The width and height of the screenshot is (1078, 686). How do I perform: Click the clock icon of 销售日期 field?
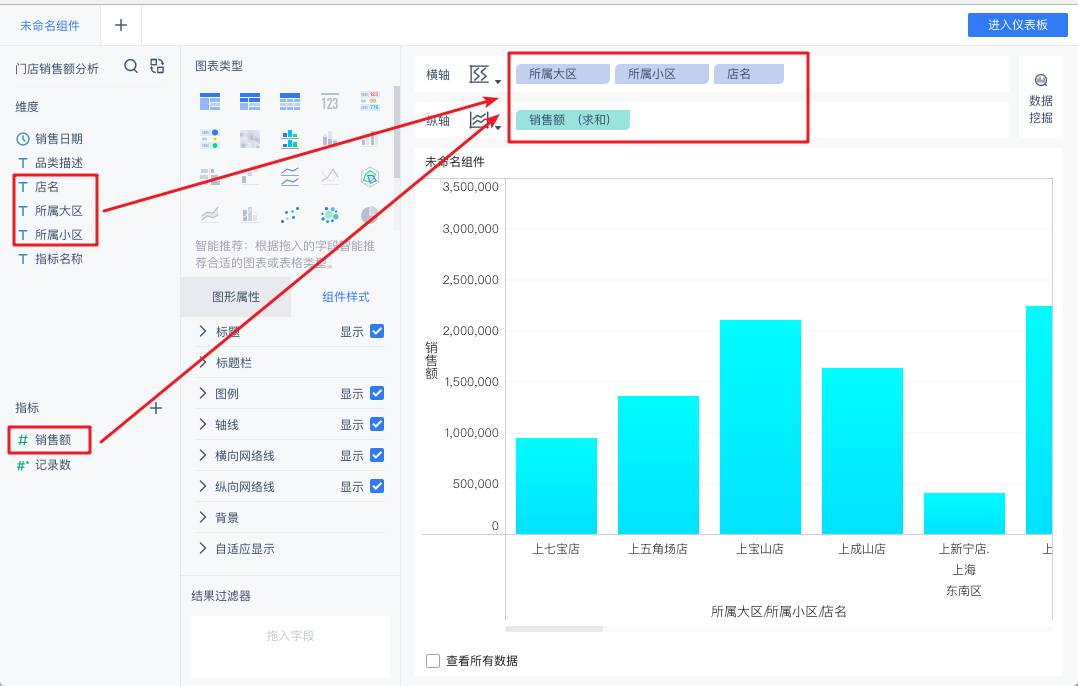point(23,139)
